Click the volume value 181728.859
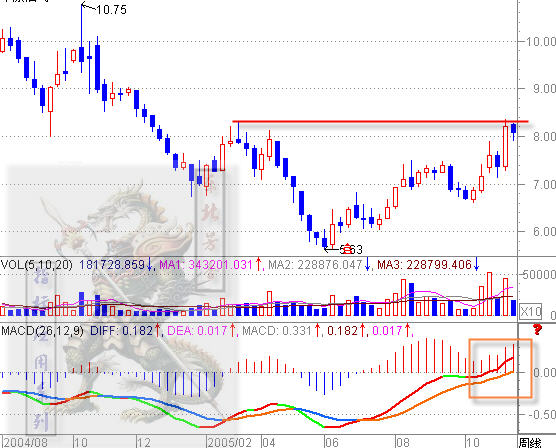 pyautogui.click(x=112, y=265)
